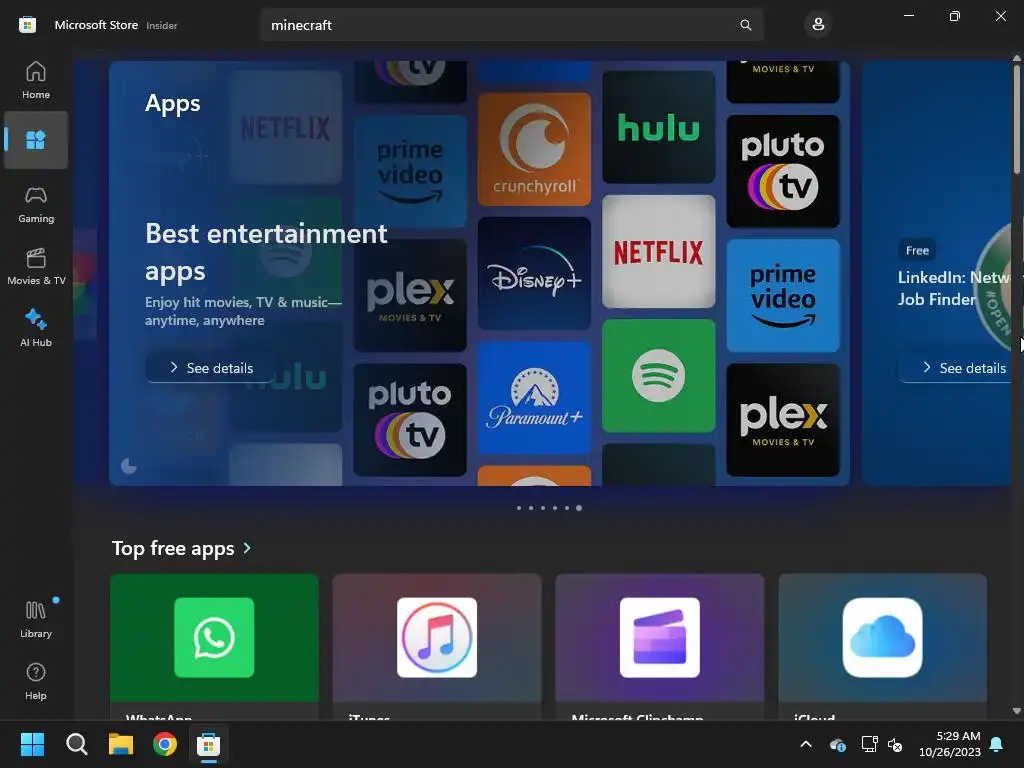Screen dimensions: 1024x768
Task: Click the vertical scrollbar thumb
Action: [x=1017, y=118]
